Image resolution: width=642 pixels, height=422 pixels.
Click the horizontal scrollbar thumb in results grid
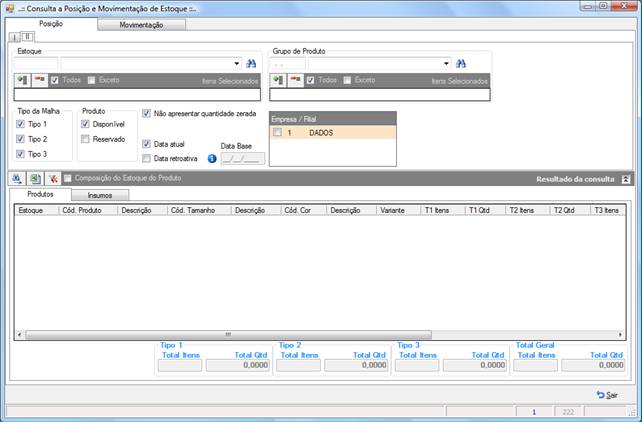(228, 334)
